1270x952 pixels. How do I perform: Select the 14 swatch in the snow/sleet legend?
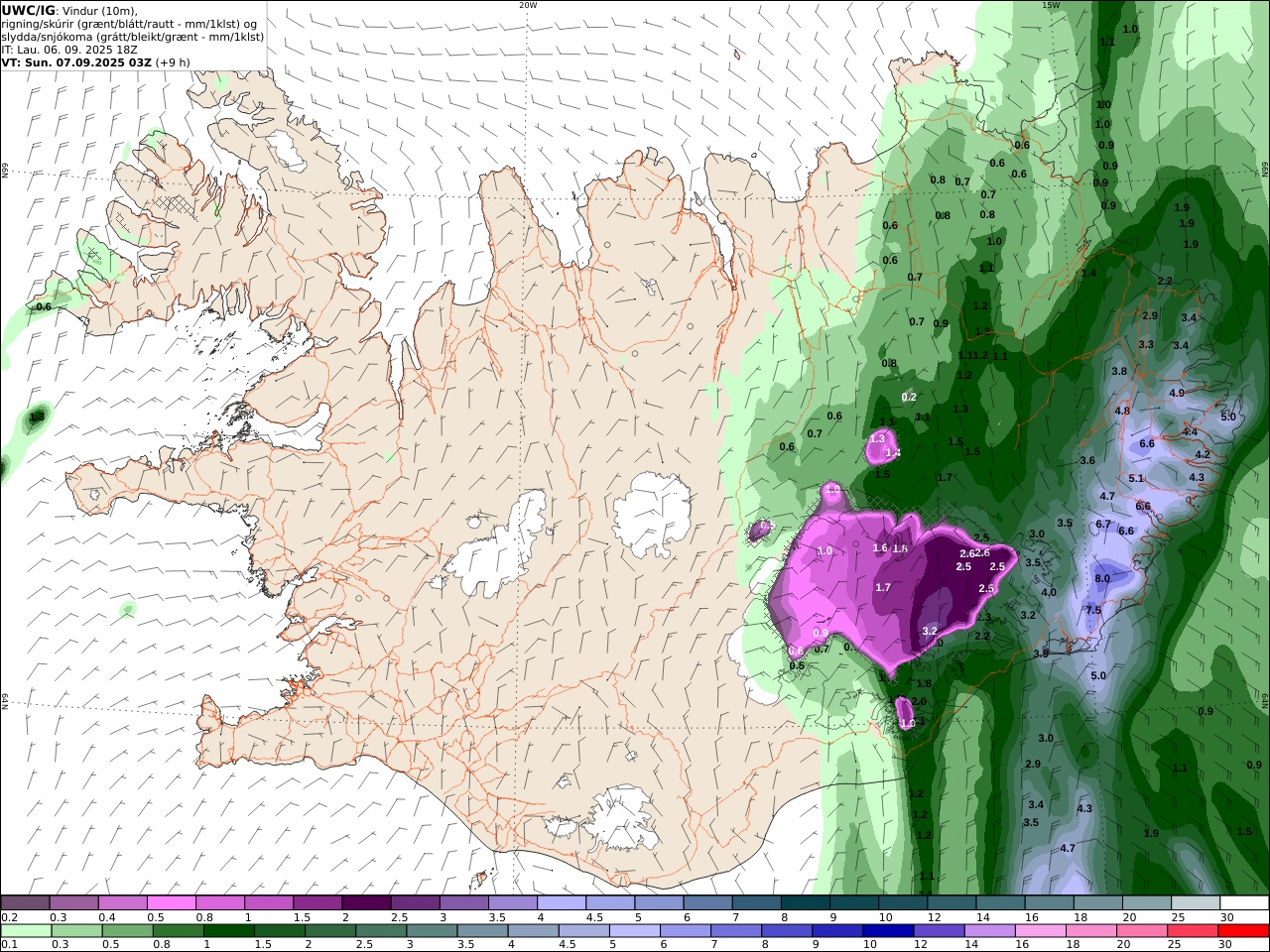1000,903
